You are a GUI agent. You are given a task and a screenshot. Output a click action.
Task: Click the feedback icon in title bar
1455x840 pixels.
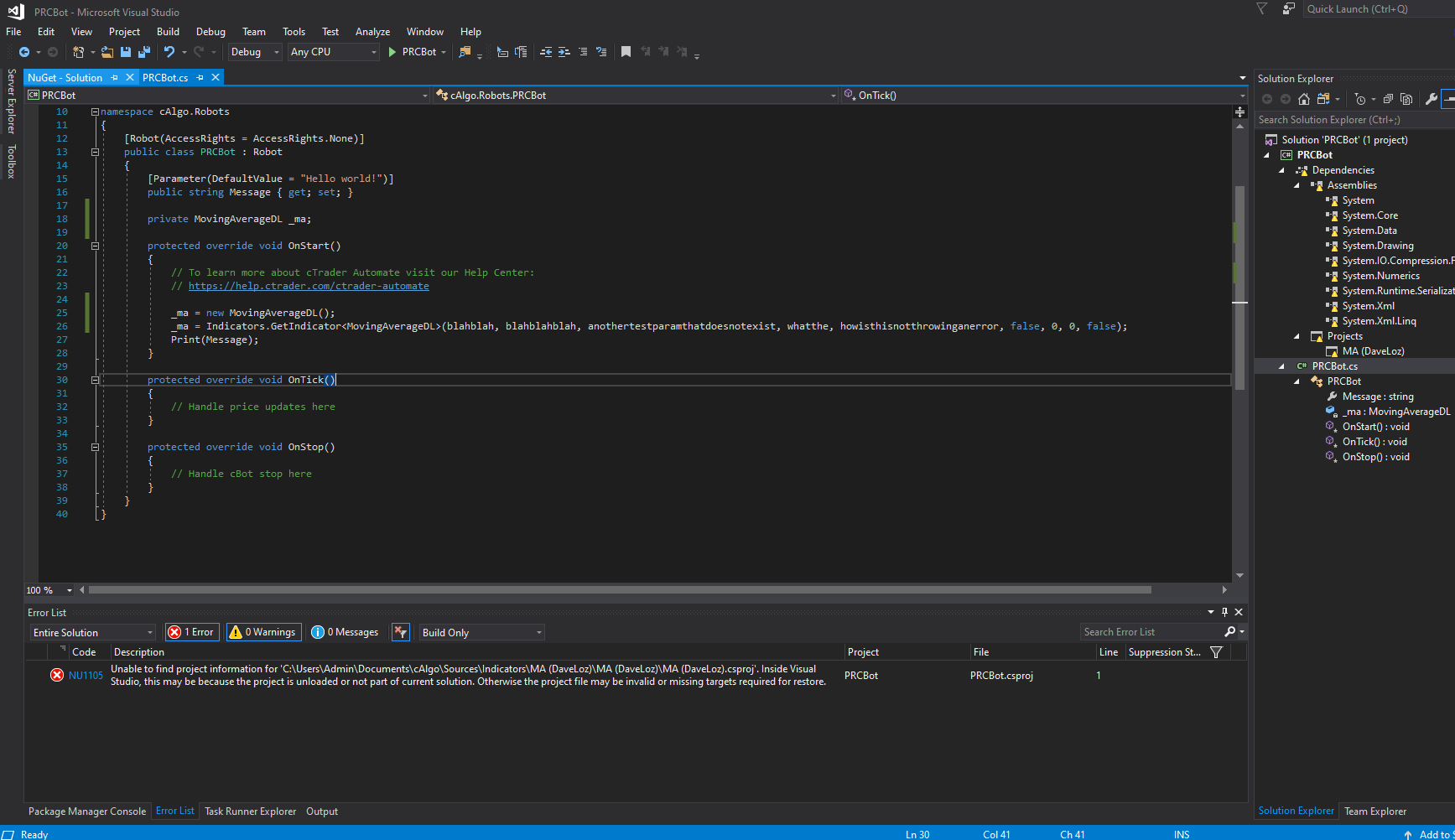[x=1288, y=9]
